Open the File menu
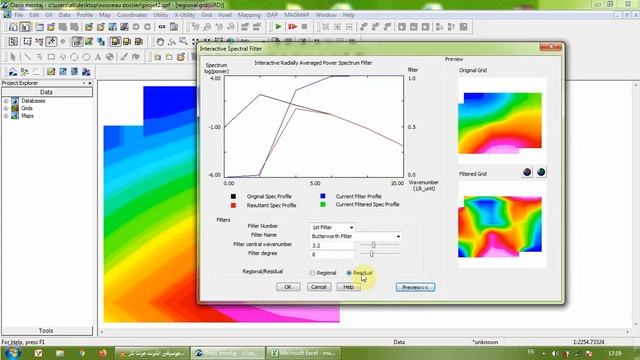The width and height of the screenshot is (640, 360). 19,15
